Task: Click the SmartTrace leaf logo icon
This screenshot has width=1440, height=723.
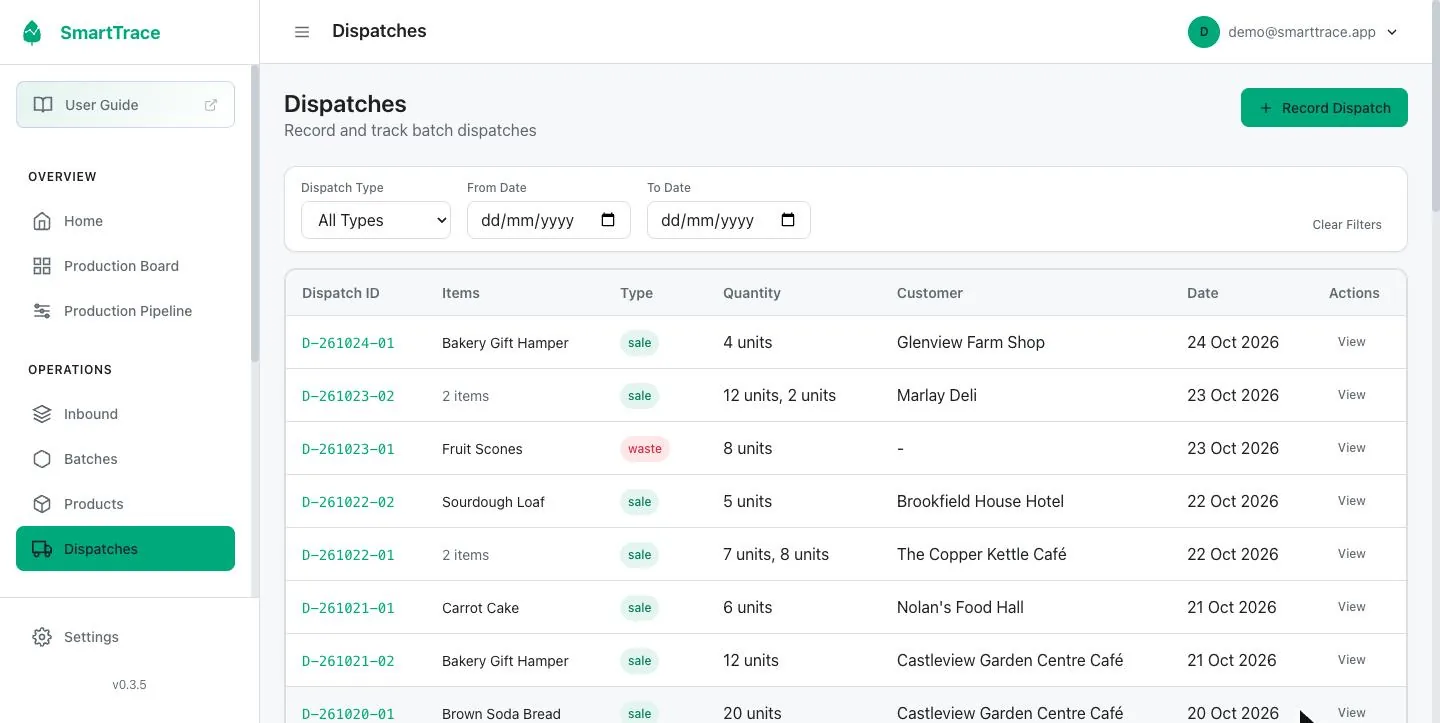Action: (x=32, y=32)
